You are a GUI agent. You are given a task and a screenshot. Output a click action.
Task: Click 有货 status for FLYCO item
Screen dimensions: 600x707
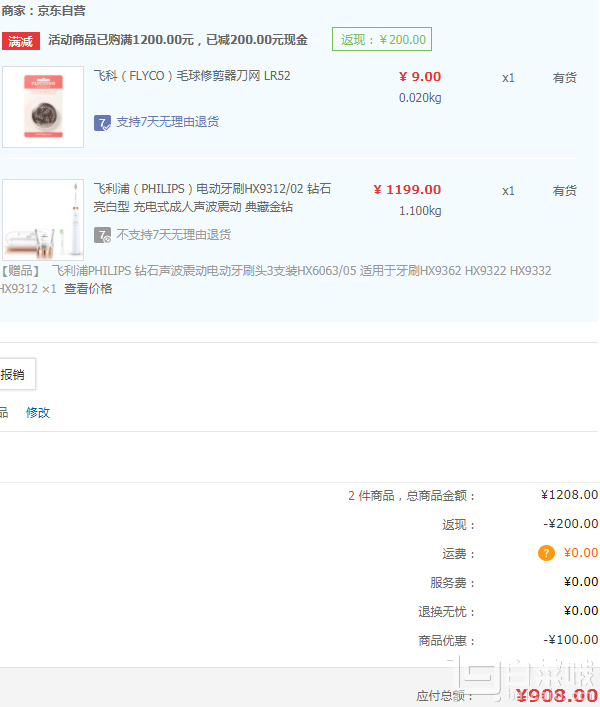[x=565, y=78]
